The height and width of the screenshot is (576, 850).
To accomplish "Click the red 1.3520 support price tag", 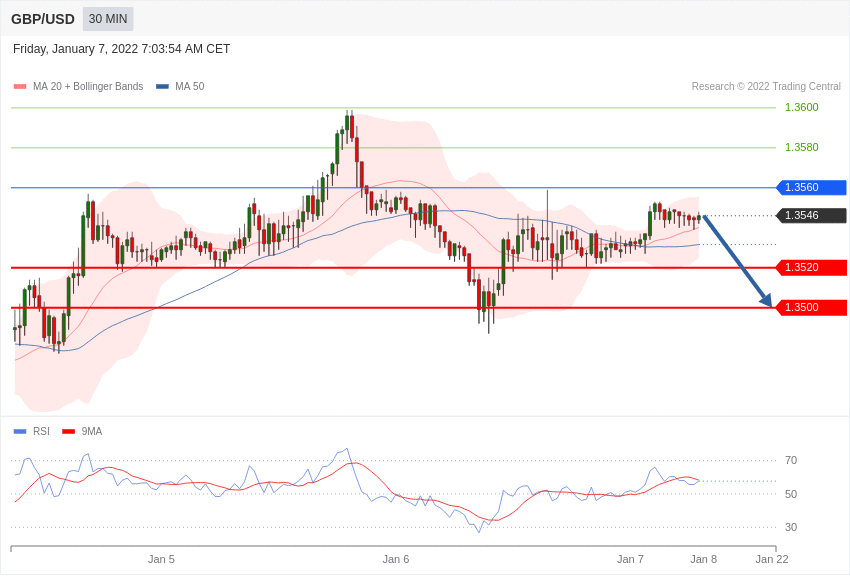I will click(x=812, y=268).
